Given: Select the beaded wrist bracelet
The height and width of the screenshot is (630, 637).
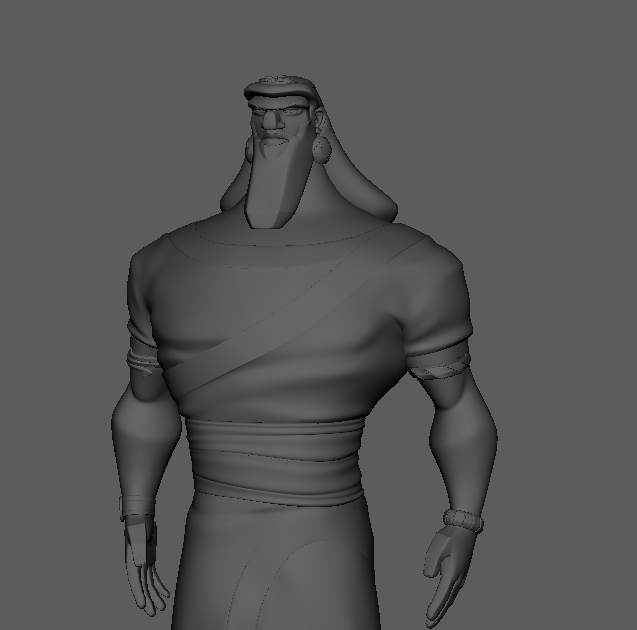Looking at the screenshot, I should pos(463,521).
